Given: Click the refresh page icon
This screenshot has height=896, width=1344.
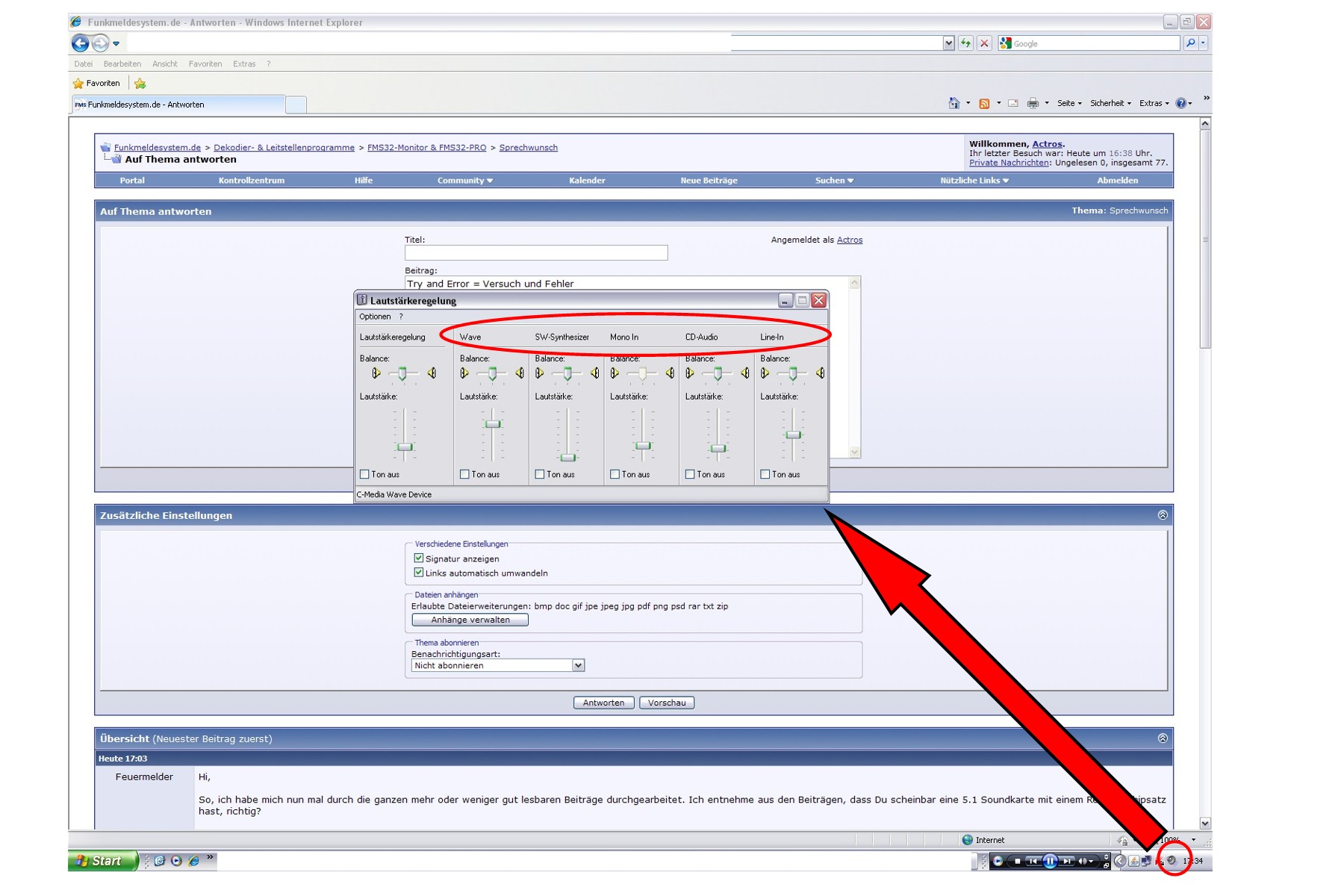Looking at the screenshot, I should 965,43.
